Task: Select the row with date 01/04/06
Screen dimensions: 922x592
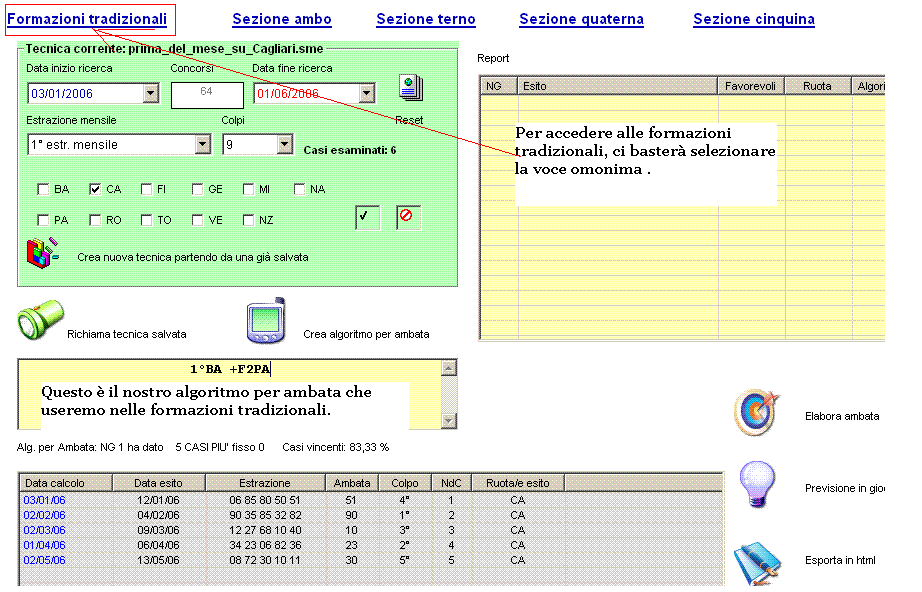Action: pyautogui.click(x=370, y=545)
